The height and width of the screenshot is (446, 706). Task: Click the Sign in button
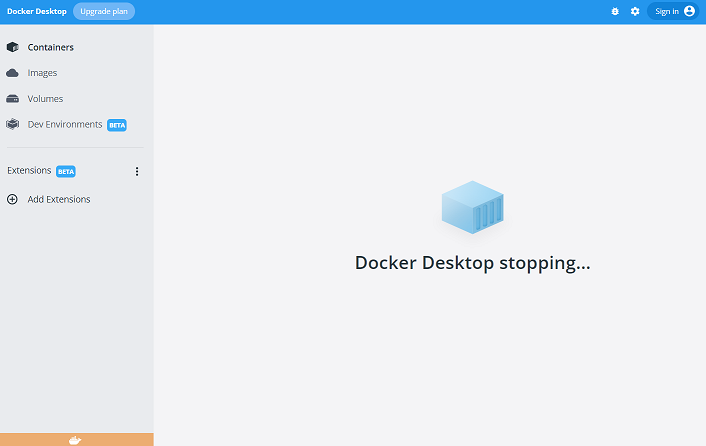click(x=673, y=11)
